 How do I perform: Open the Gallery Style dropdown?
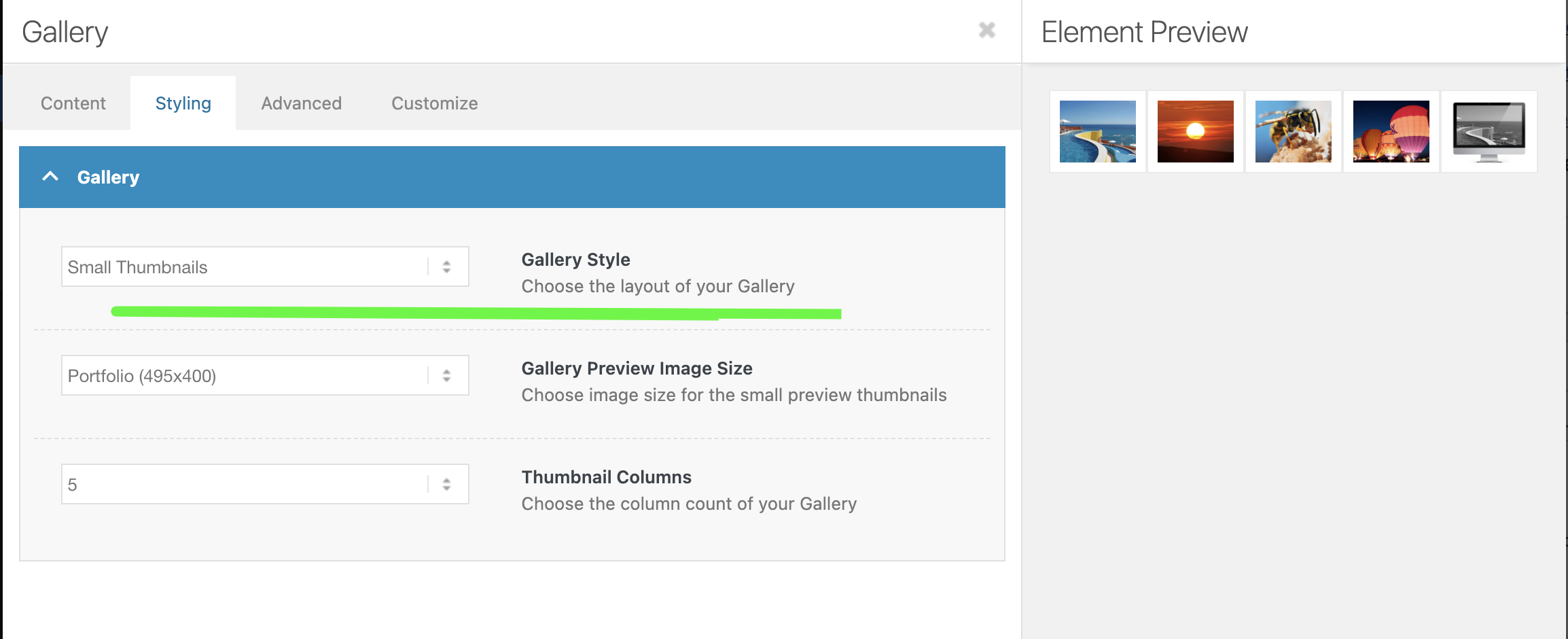[x=245, y=266]
